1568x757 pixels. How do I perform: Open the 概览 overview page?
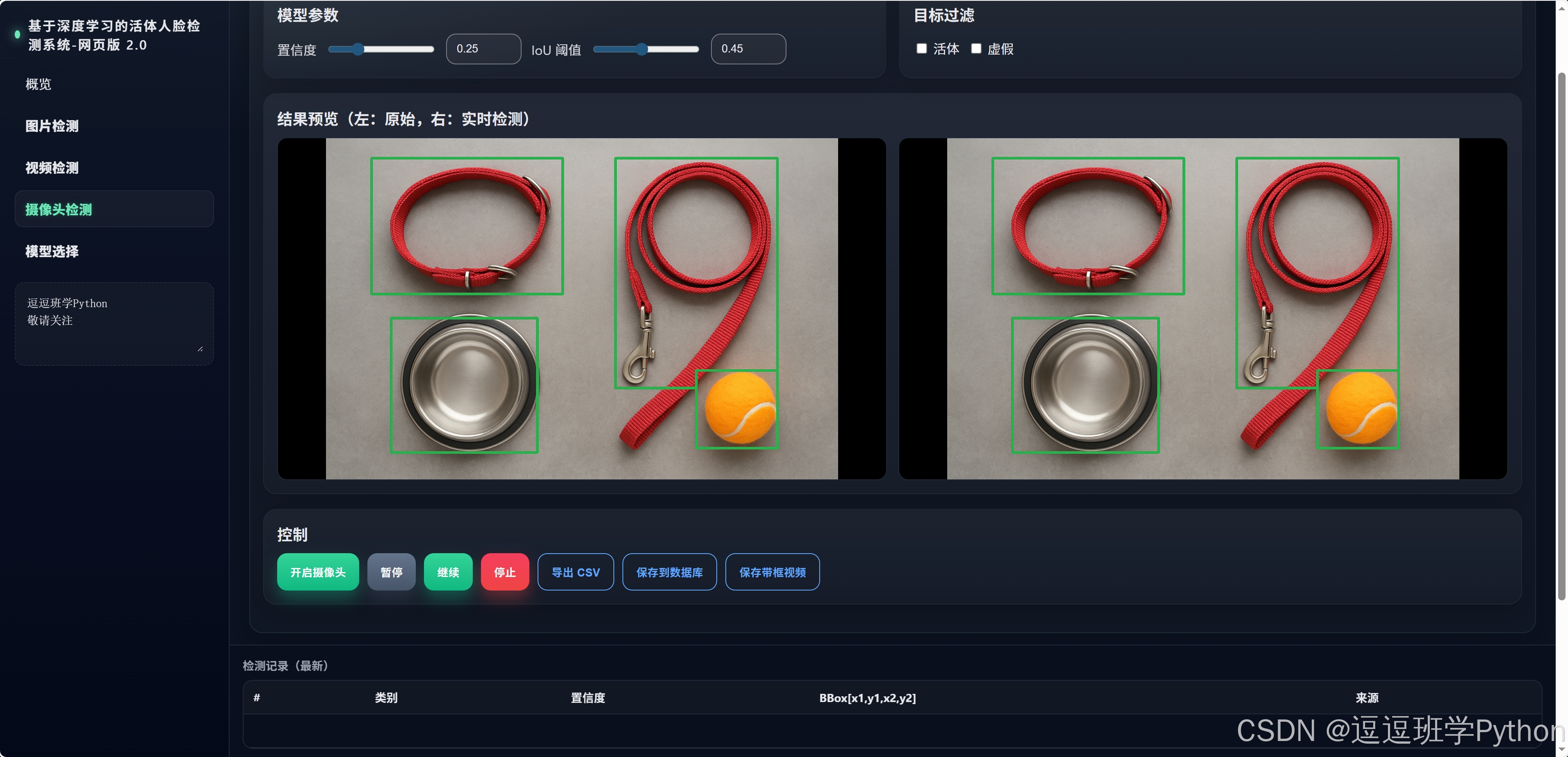tap(39, 84)
